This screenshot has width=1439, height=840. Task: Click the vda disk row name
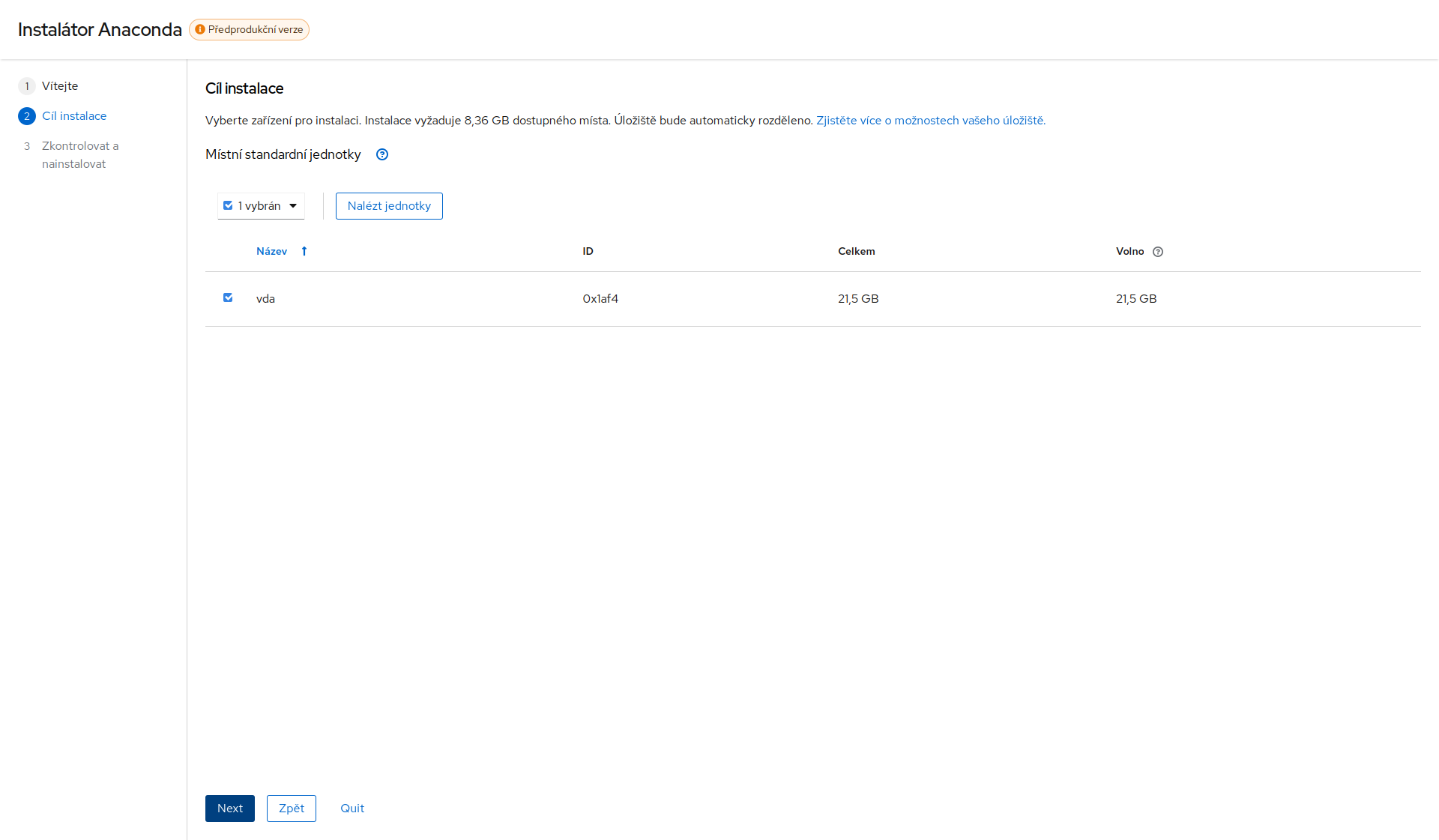coord(265,299)
